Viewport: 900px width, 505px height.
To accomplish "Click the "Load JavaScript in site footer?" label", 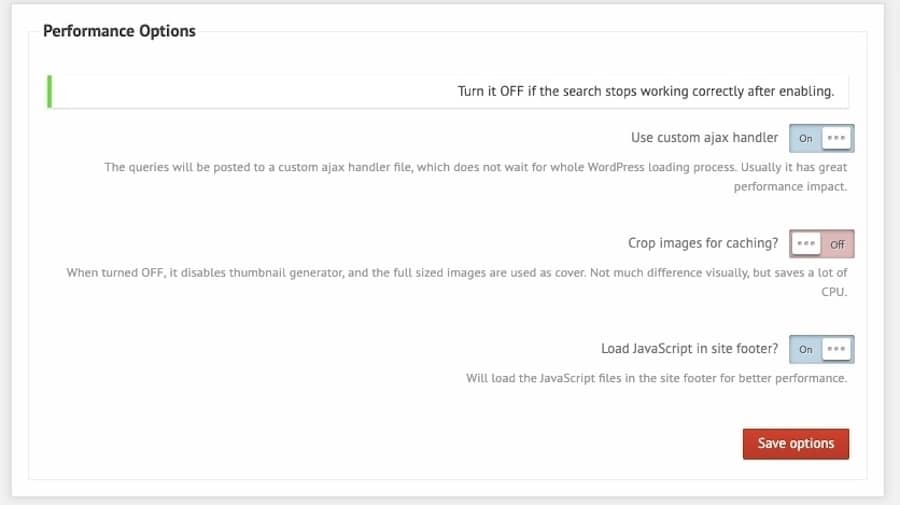I will [689, 349].
